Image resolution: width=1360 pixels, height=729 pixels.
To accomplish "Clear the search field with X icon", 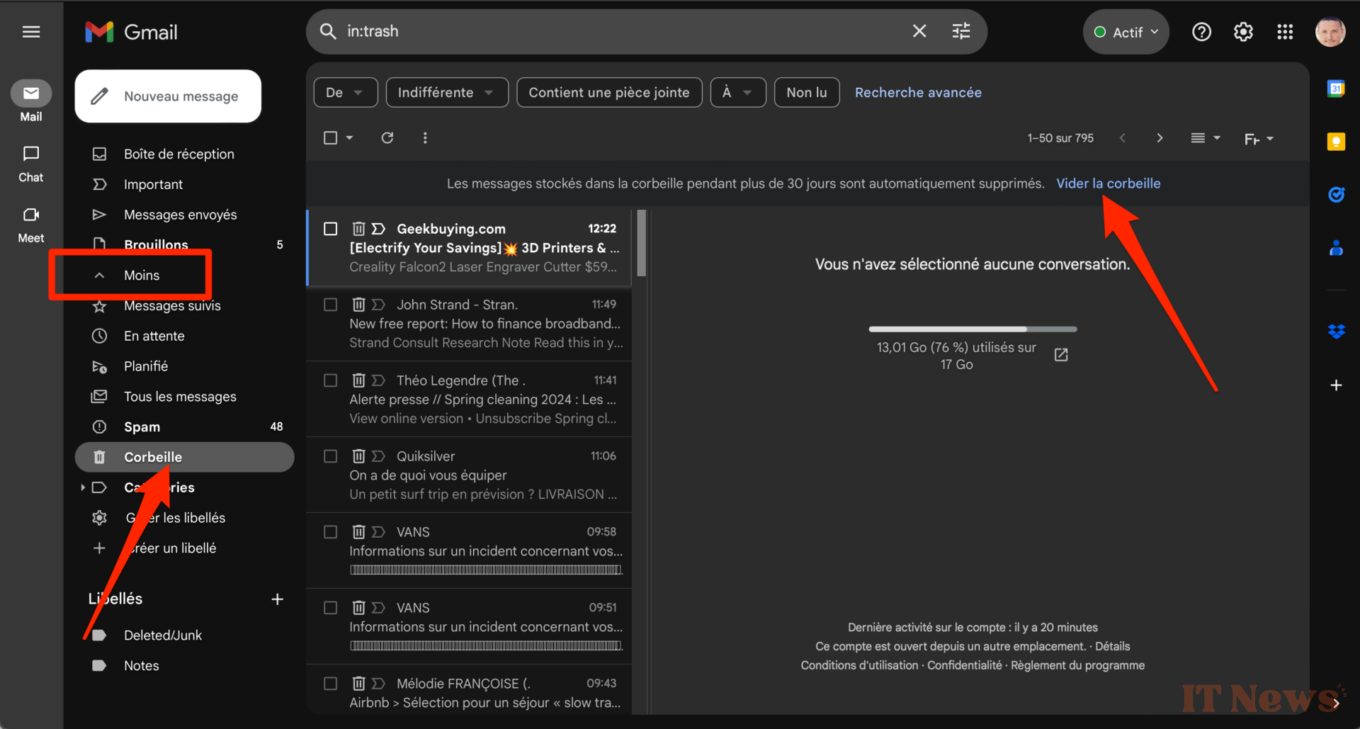I will [x=919, y=31].
